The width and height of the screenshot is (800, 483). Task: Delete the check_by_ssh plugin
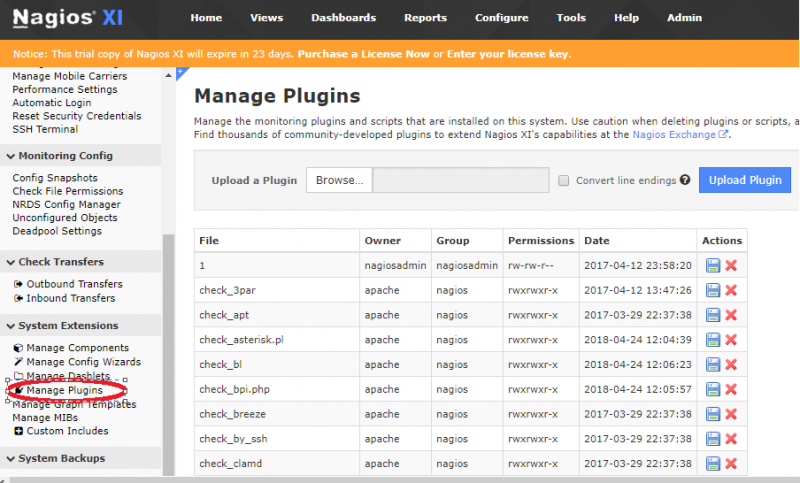click(x=731, y=439)
